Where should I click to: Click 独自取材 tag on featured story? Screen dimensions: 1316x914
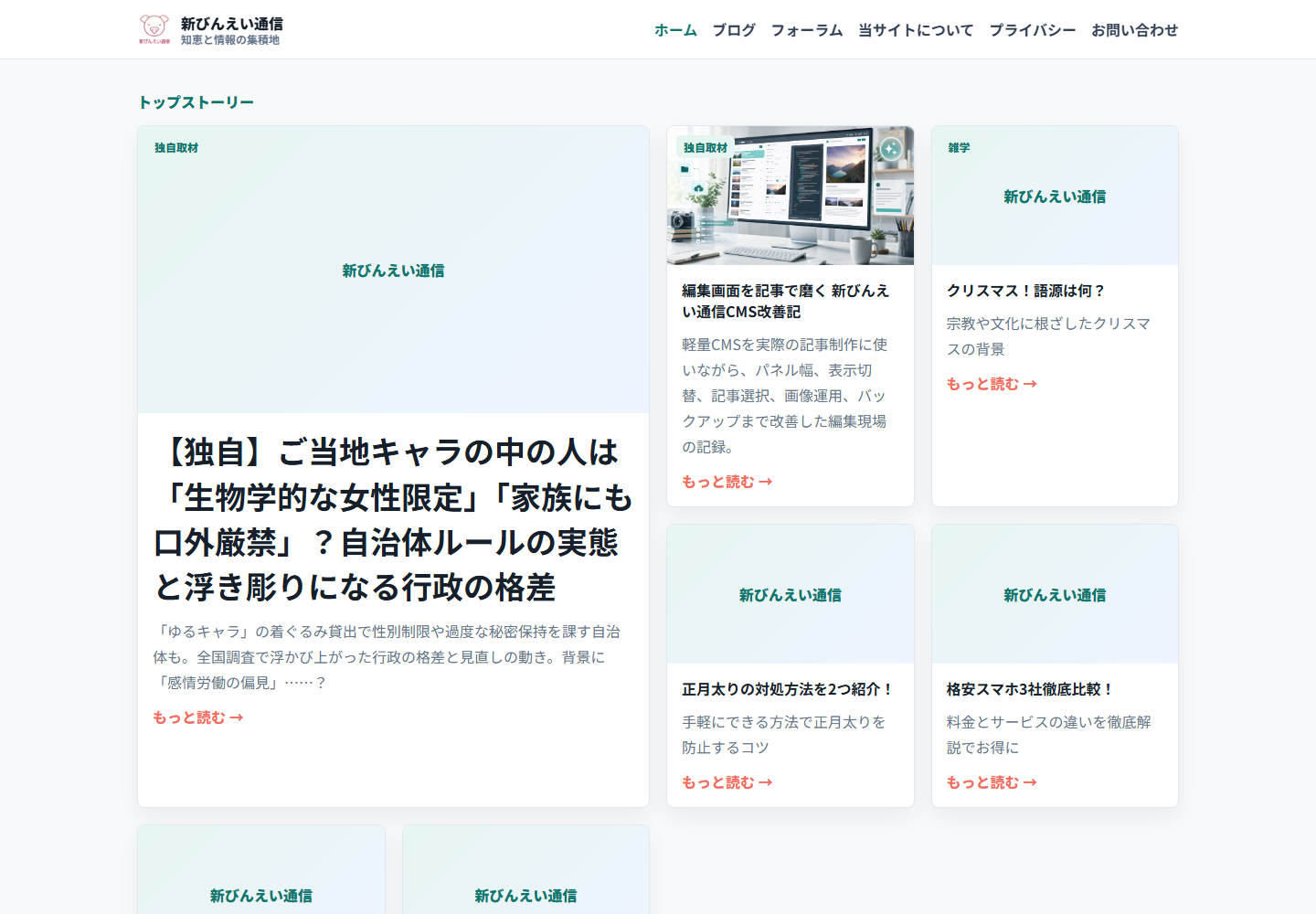(x=176, y=148)
